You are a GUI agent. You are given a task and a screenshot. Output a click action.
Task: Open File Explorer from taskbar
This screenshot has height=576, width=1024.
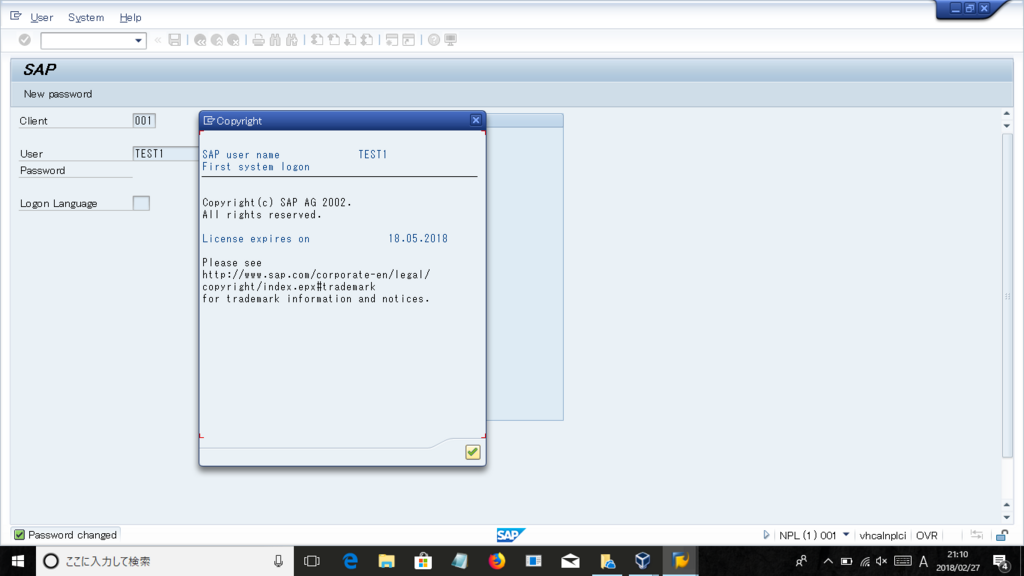tap(387, 561)
